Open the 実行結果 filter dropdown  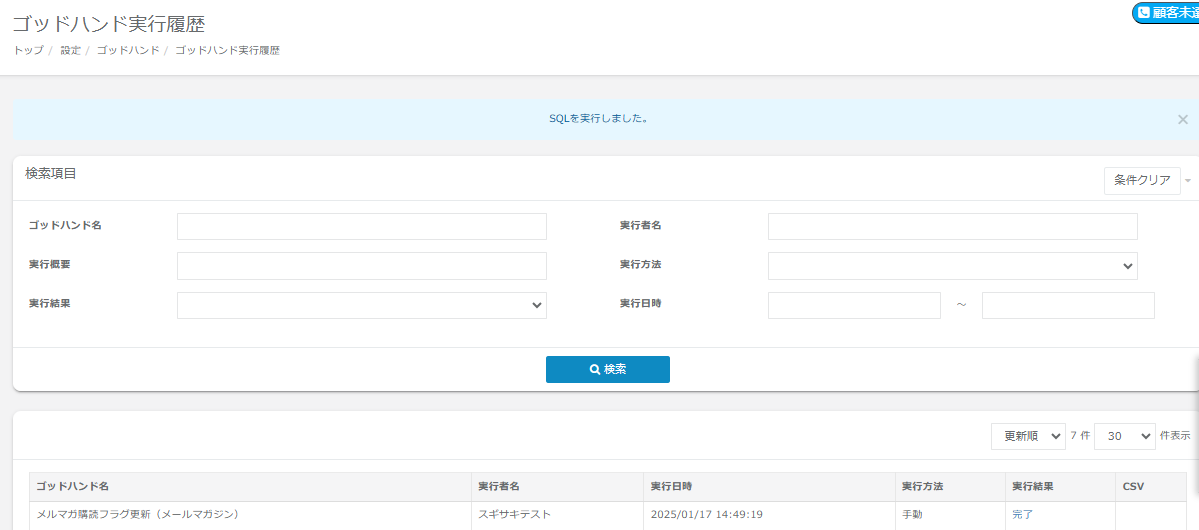(x=361, y=305)
